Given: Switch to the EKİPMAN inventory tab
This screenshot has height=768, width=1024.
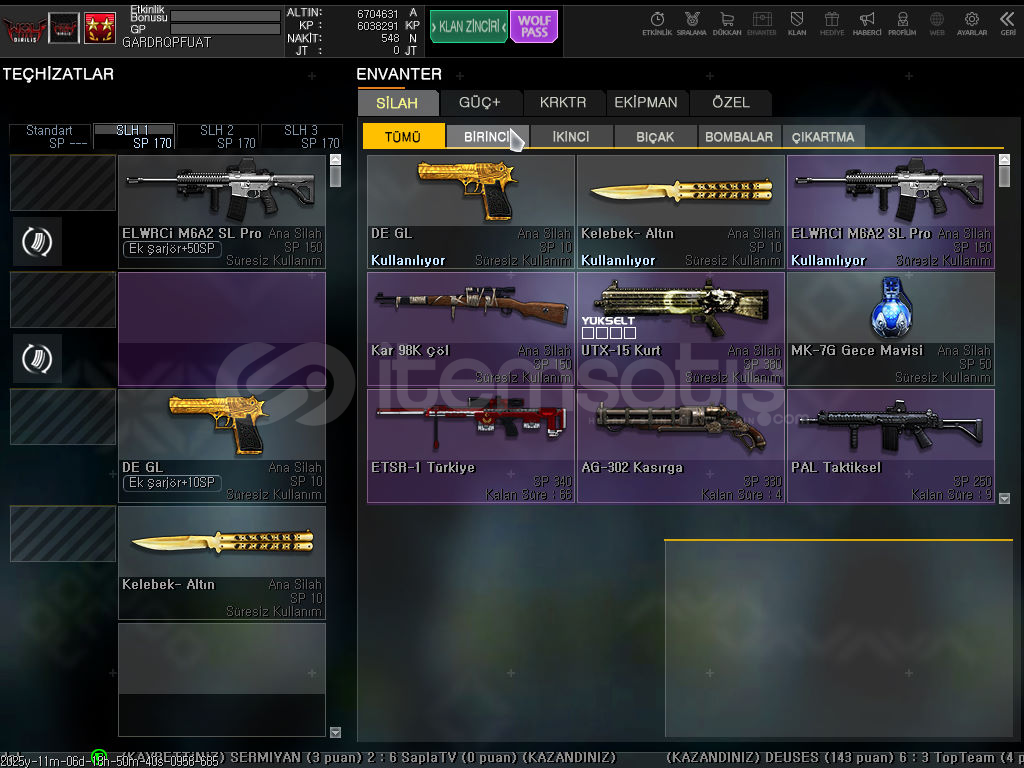Looking at the screenshot, I should [x=646, y=102].
